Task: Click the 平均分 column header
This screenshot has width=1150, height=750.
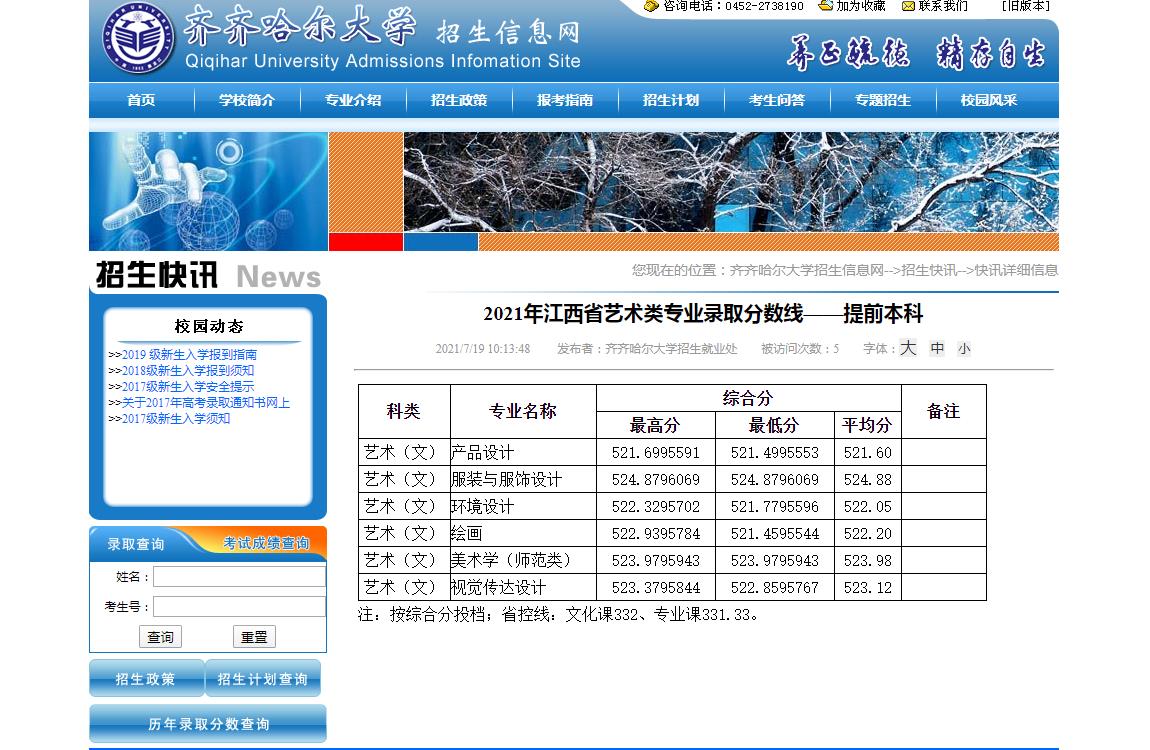Action: (868, 425)
